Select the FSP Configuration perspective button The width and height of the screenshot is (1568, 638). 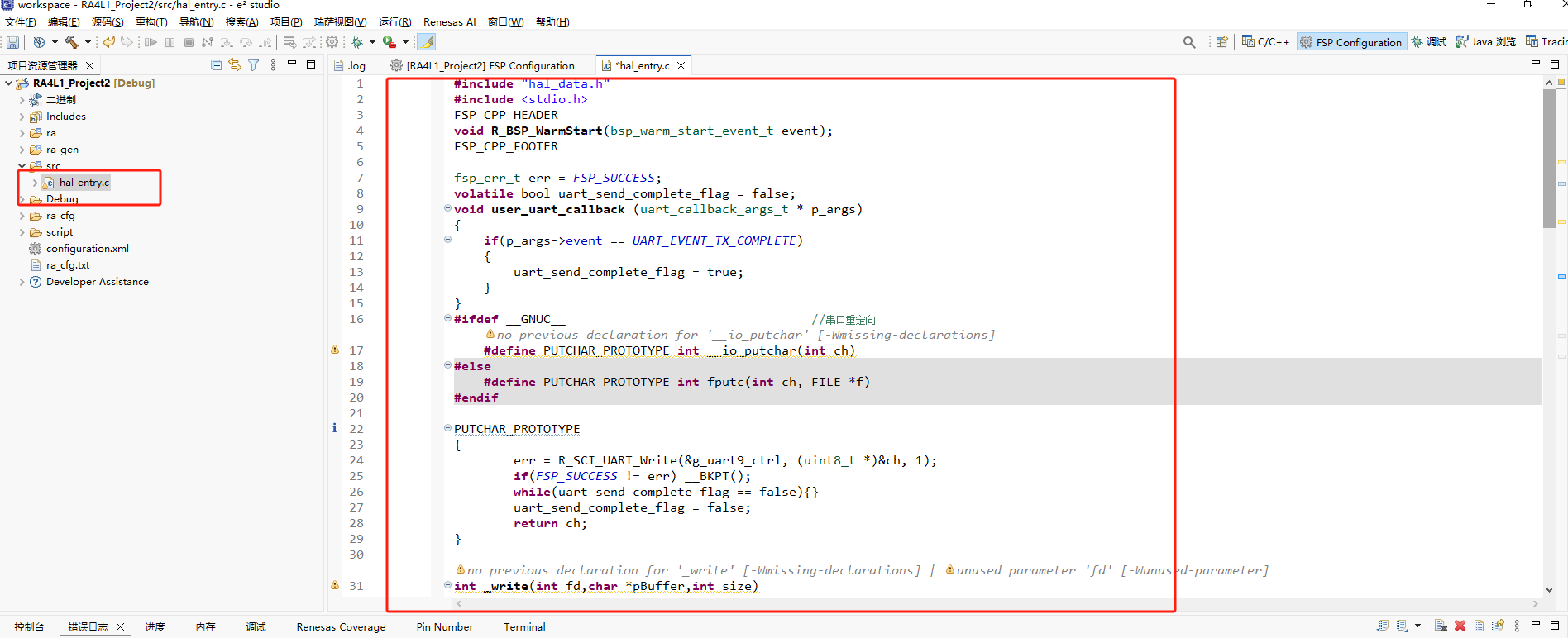tap(1350, 42)
